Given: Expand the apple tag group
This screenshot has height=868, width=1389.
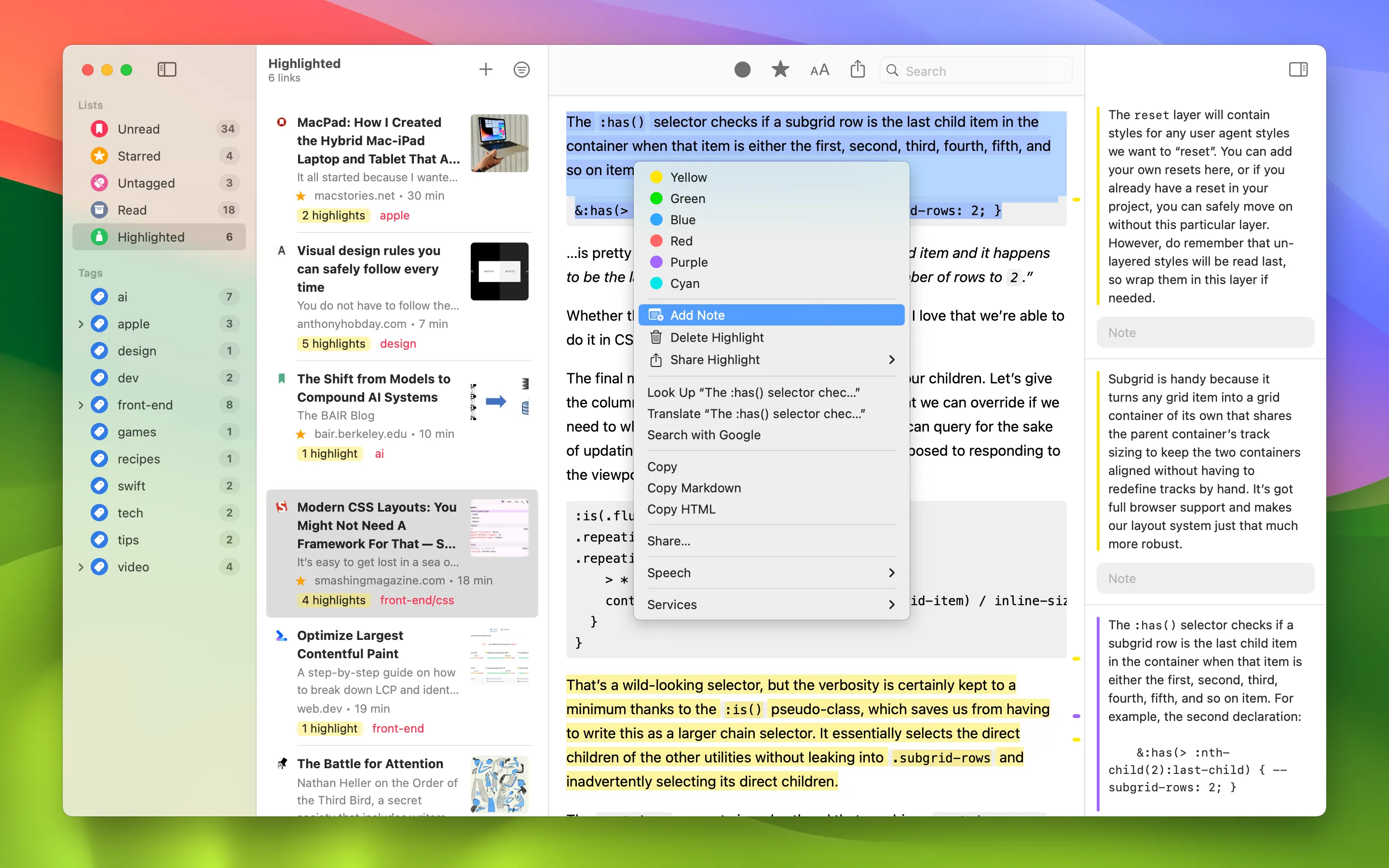Looking at the screenshot, I should pos(81,324).
